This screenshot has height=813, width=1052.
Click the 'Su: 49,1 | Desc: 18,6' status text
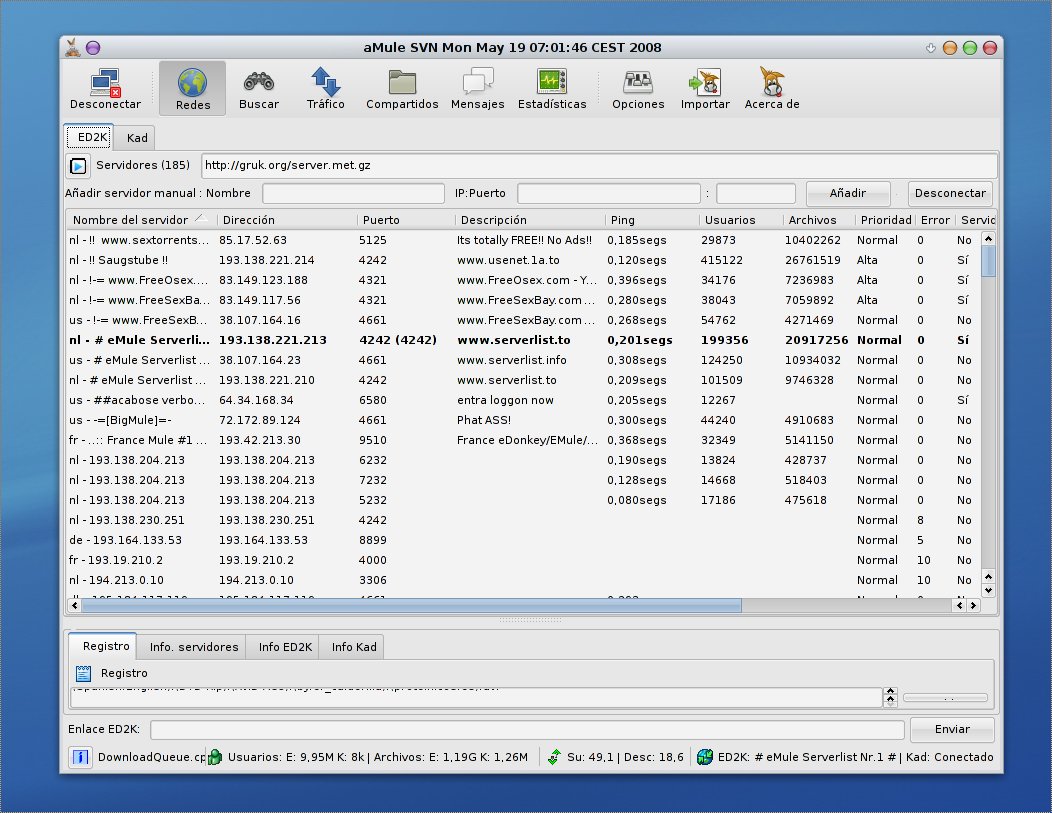pyautogui.click(x=625, y=757)
